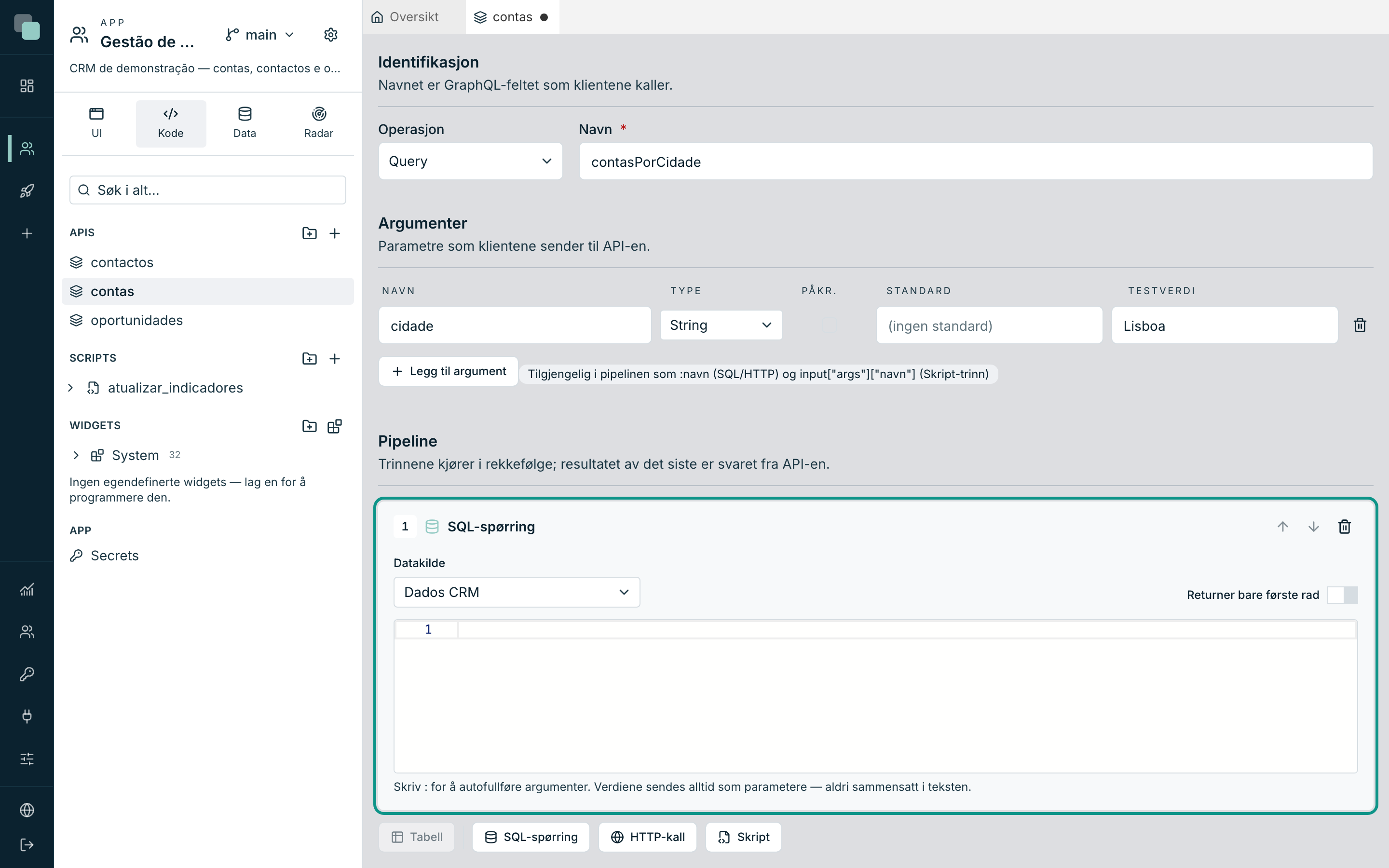Click the SQL-spørring step header title
This screenshot has width=1389, height=868.
pyautogui.click(x=491, y=527)
